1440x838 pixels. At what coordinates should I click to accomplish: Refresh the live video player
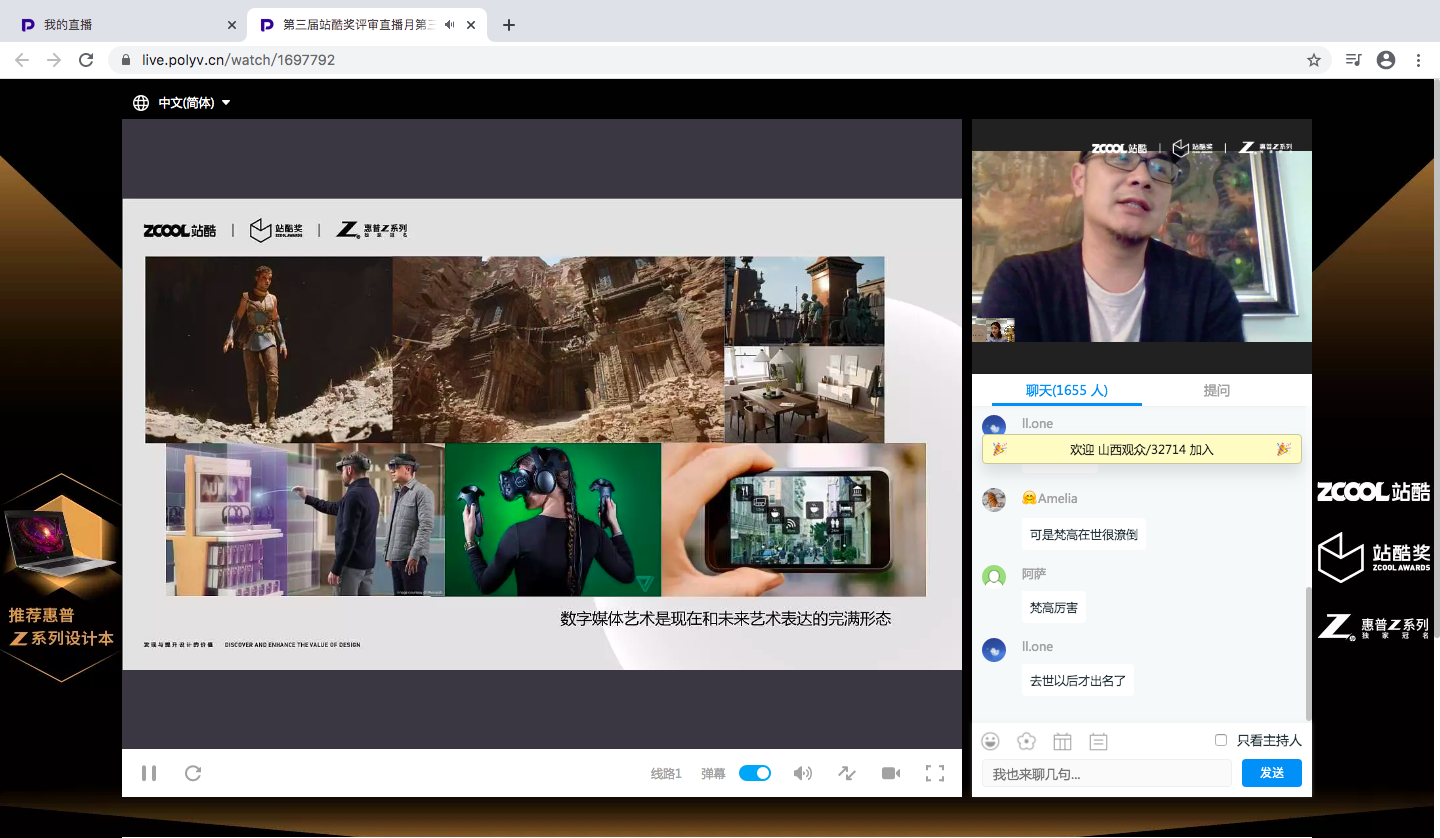pos(194,773)
